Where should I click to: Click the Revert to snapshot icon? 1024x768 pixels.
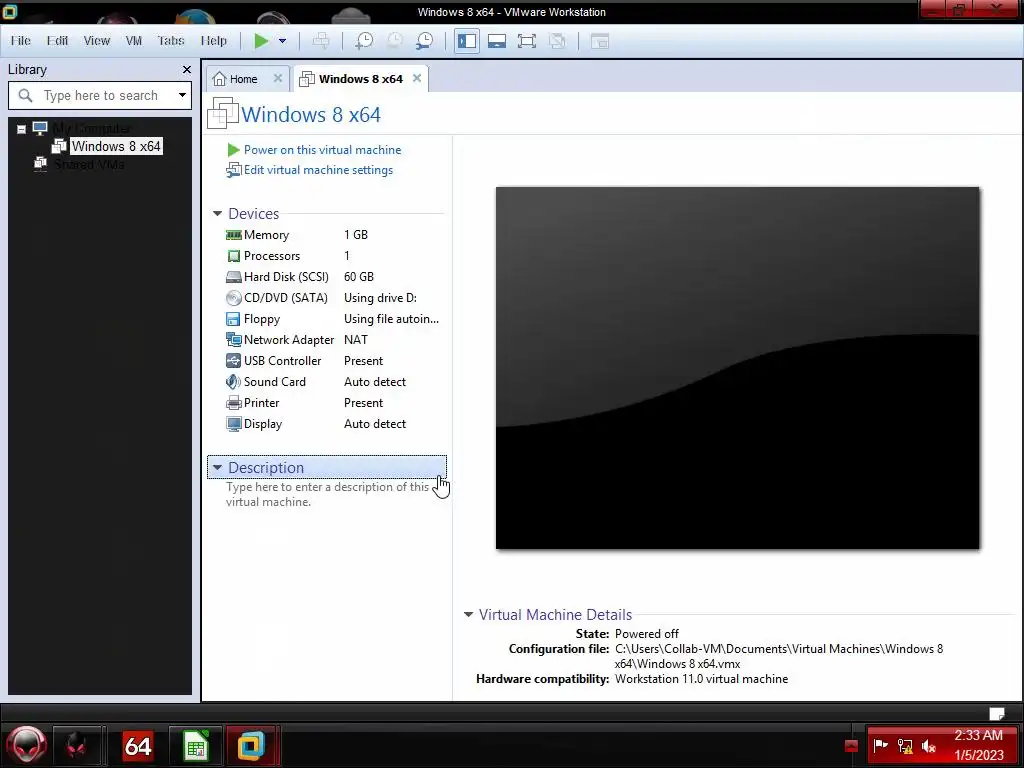tap(394, 41)
